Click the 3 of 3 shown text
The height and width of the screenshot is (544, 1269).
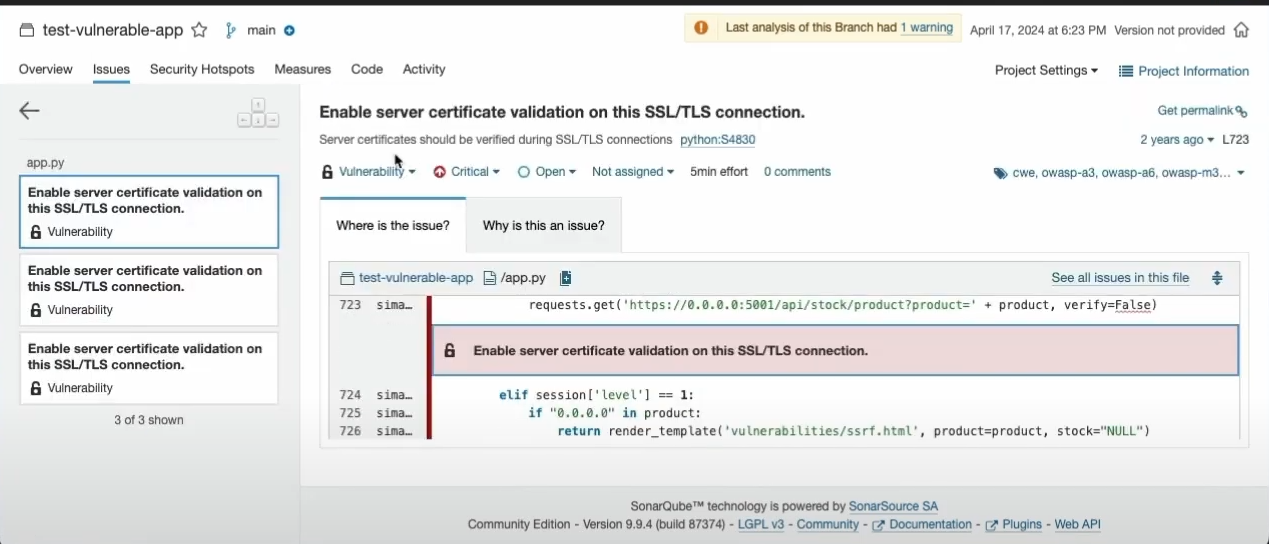coord(149,420)
